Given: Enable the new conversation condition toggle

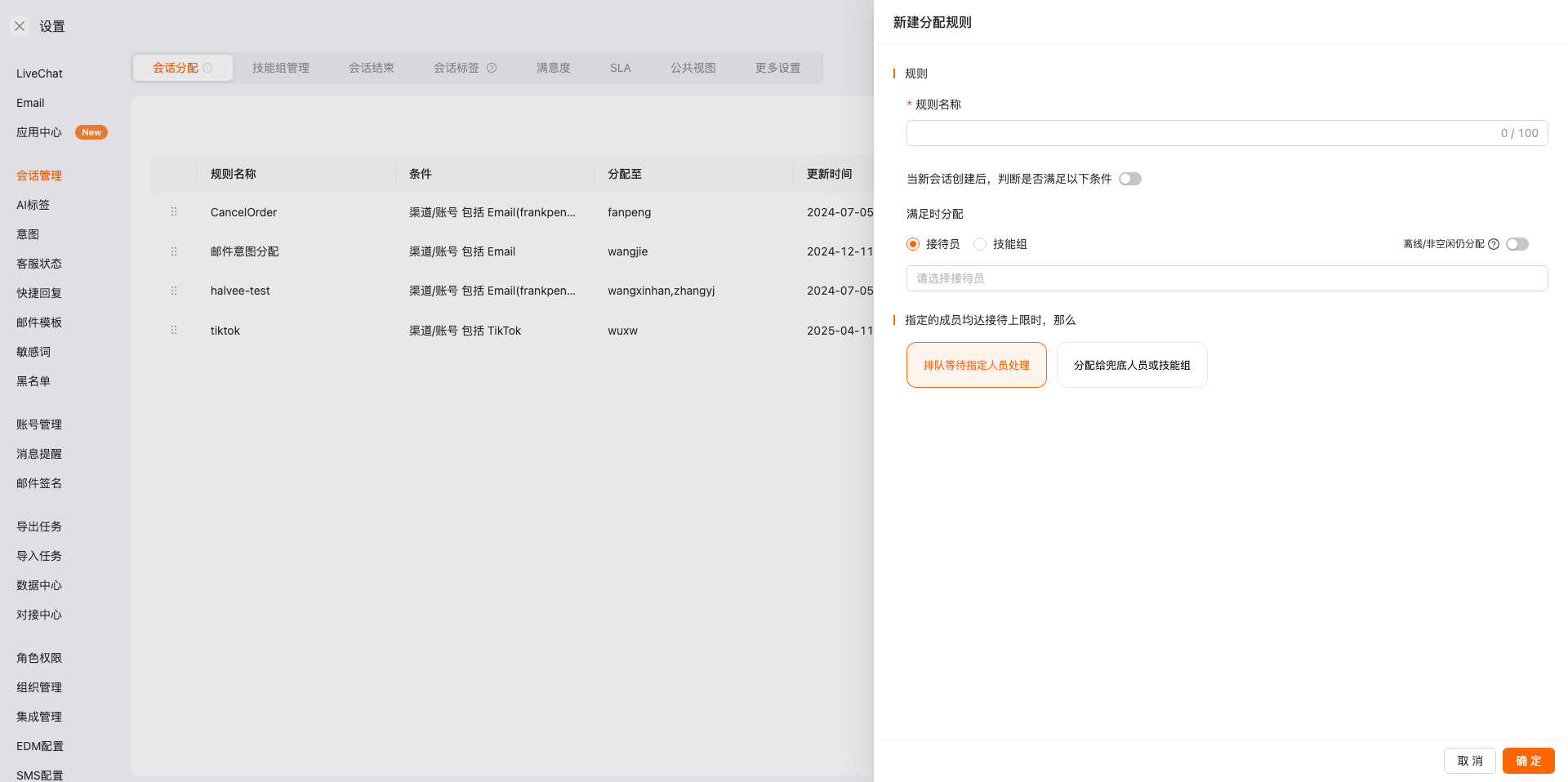Looking at the screenshot, I should 1129,179.
